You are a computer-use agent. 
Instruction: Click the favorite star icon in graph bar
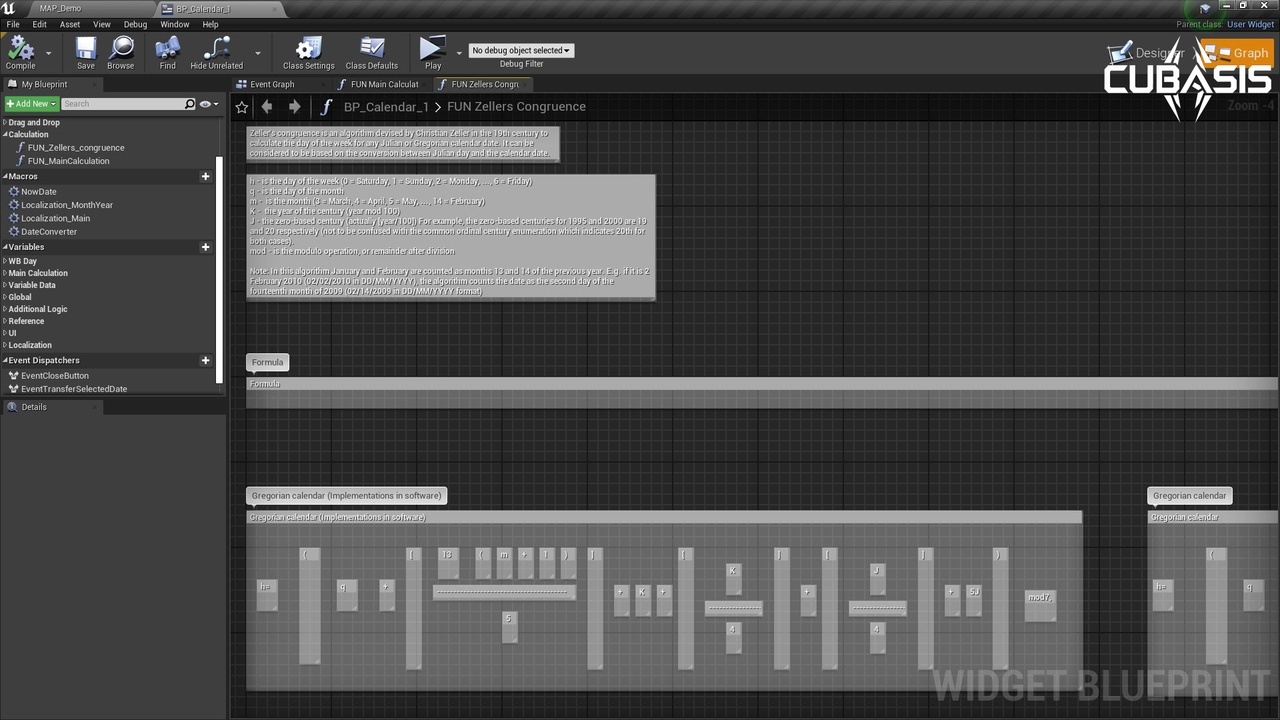241,107
